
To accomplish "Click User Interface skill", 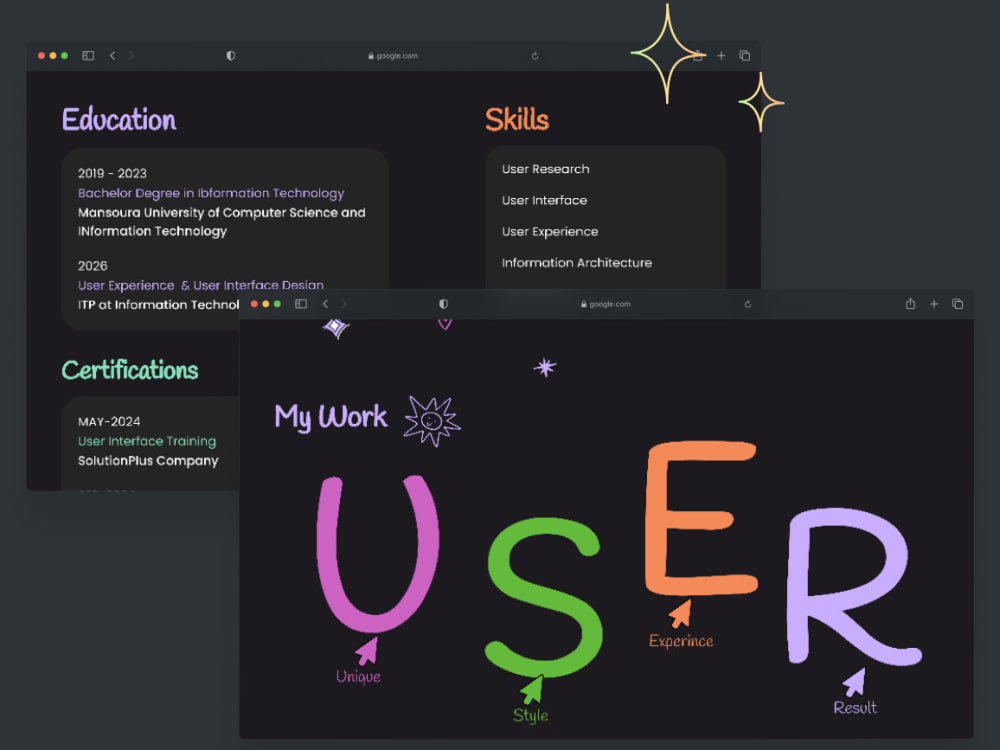I will tap(545, 200).
